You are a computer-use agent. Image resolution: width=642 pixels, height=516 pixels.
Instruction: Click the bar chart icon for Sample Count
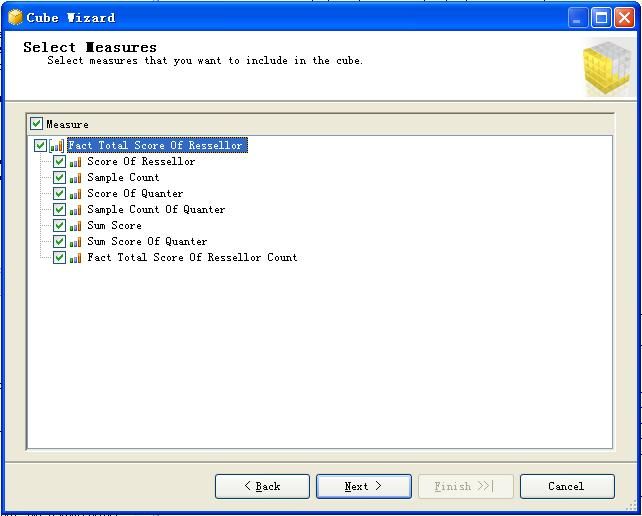click(x=75, y=178)
